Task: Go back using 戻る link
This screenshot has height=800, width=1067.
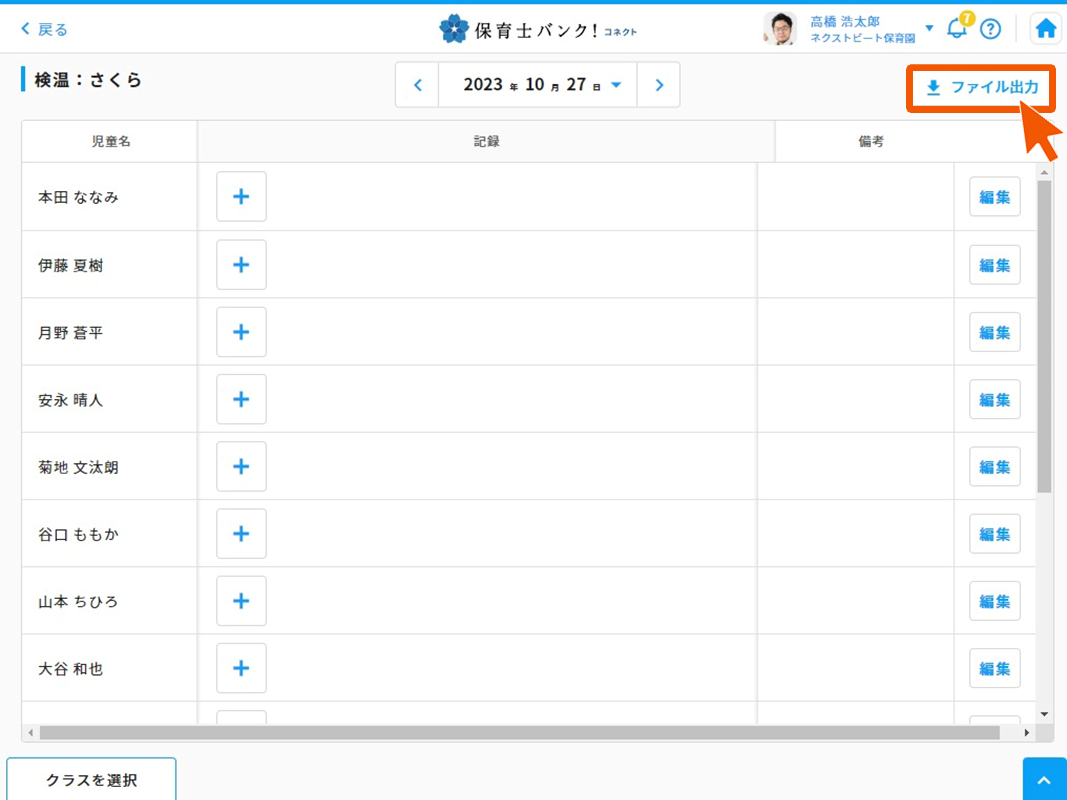Action: click(x=45, y=29)
